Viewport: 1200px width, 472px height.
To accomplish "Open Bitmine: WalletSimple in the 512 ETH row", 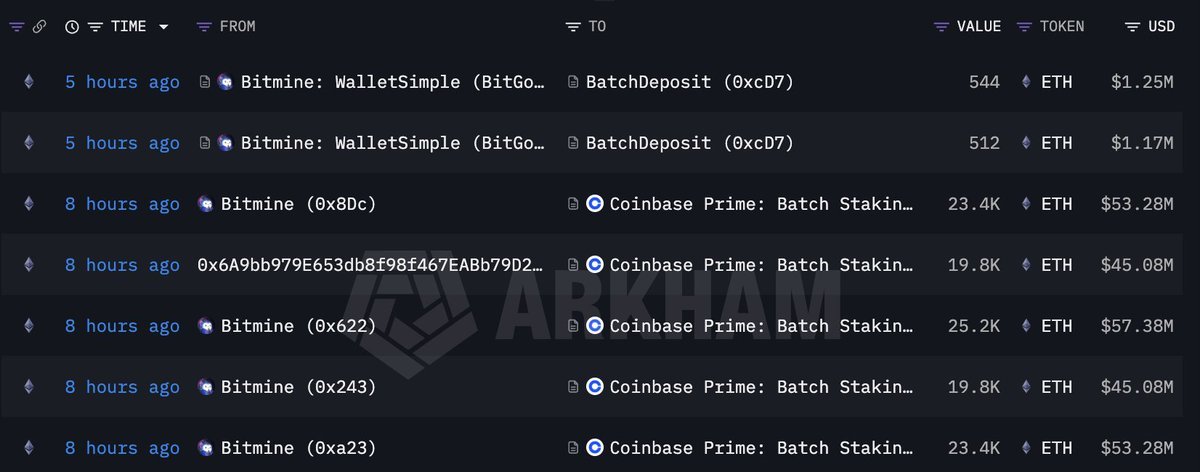I will click(393, 143).
